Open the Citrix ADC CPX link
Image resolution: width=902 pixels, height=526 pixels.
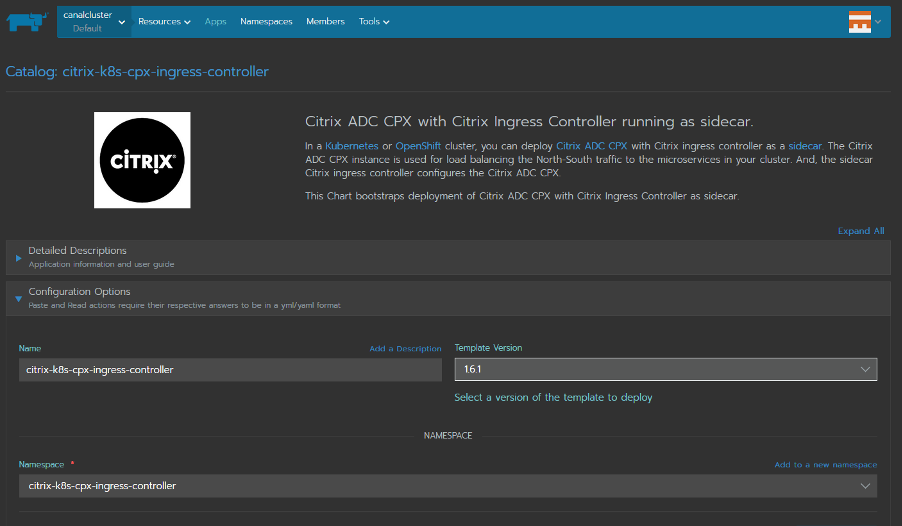[590, 146]
